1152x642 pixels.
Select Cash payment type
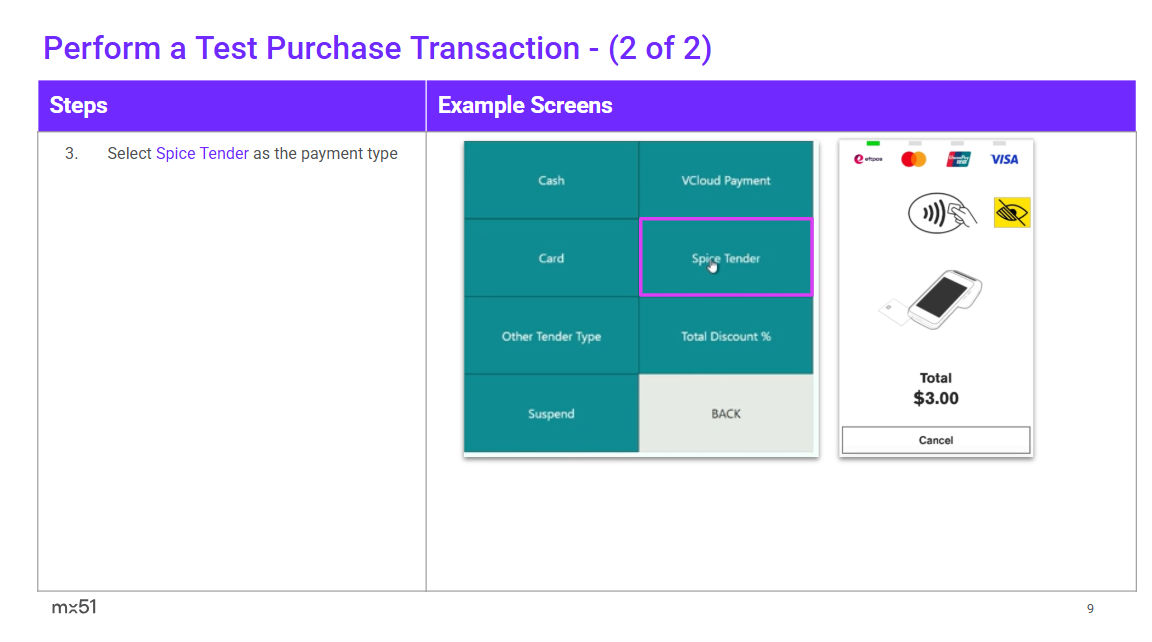point(551,181)
